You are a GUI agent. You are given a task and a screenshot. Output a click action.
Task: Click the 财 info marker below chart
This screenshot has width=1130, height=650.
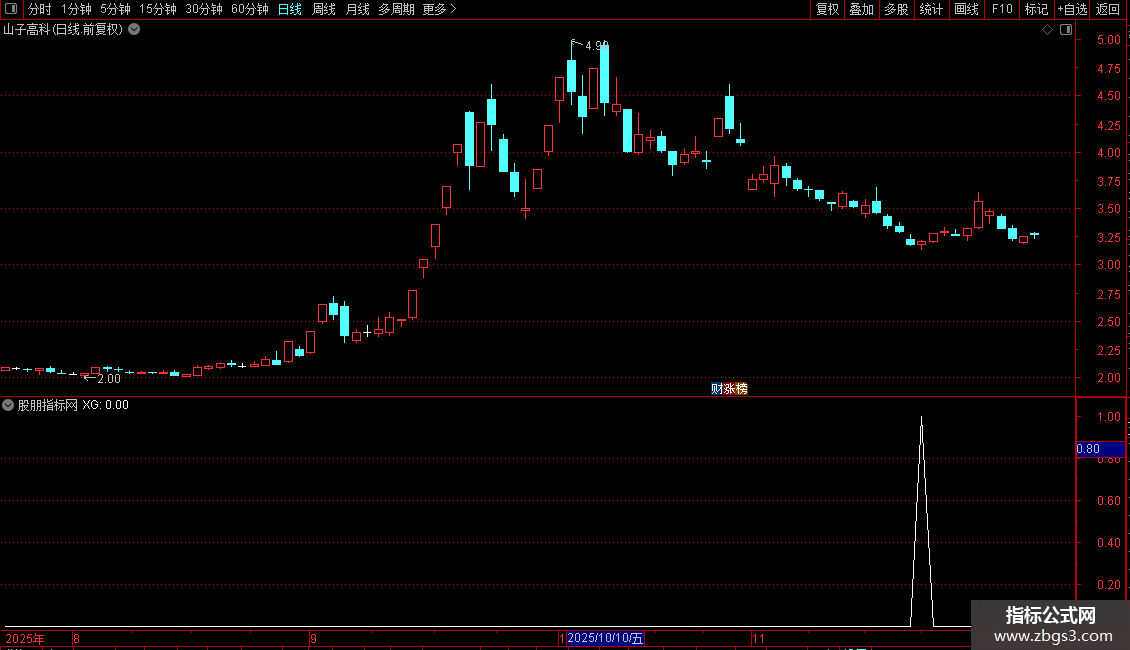coord(716,389)
